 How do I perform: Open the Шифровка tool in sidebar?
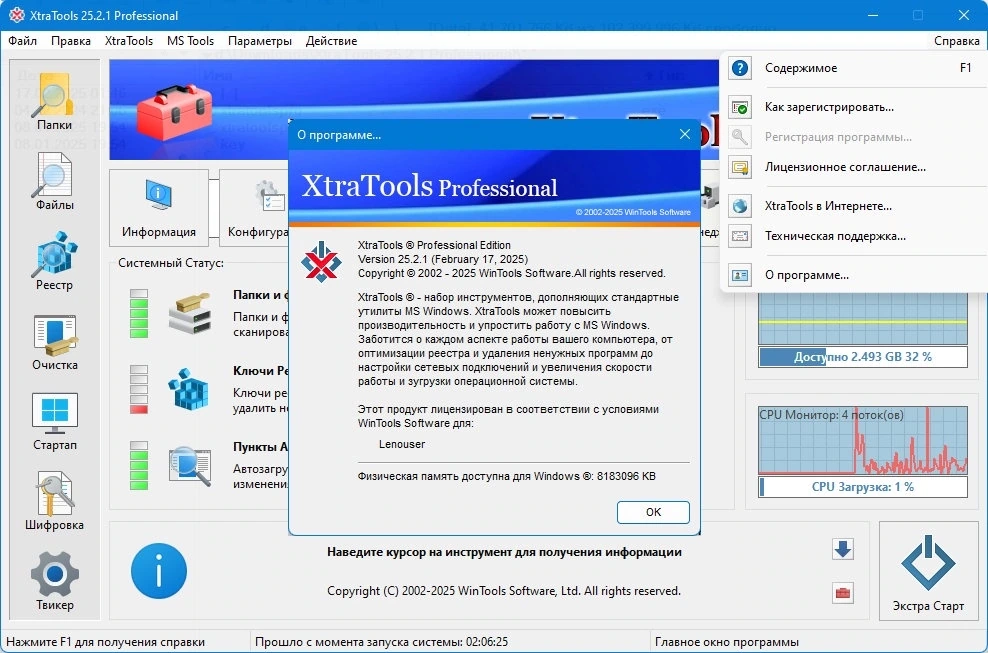tap(54, 501)
